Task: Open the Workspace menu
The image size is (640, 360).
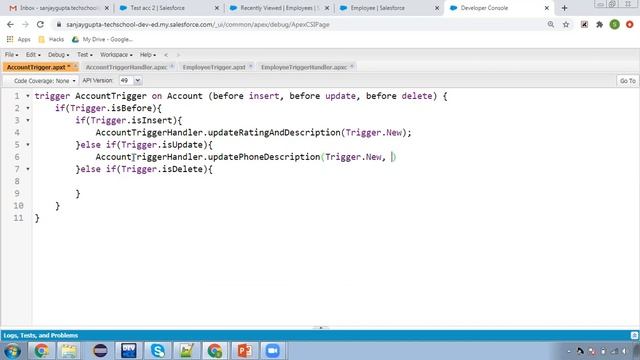Action: 116,55
